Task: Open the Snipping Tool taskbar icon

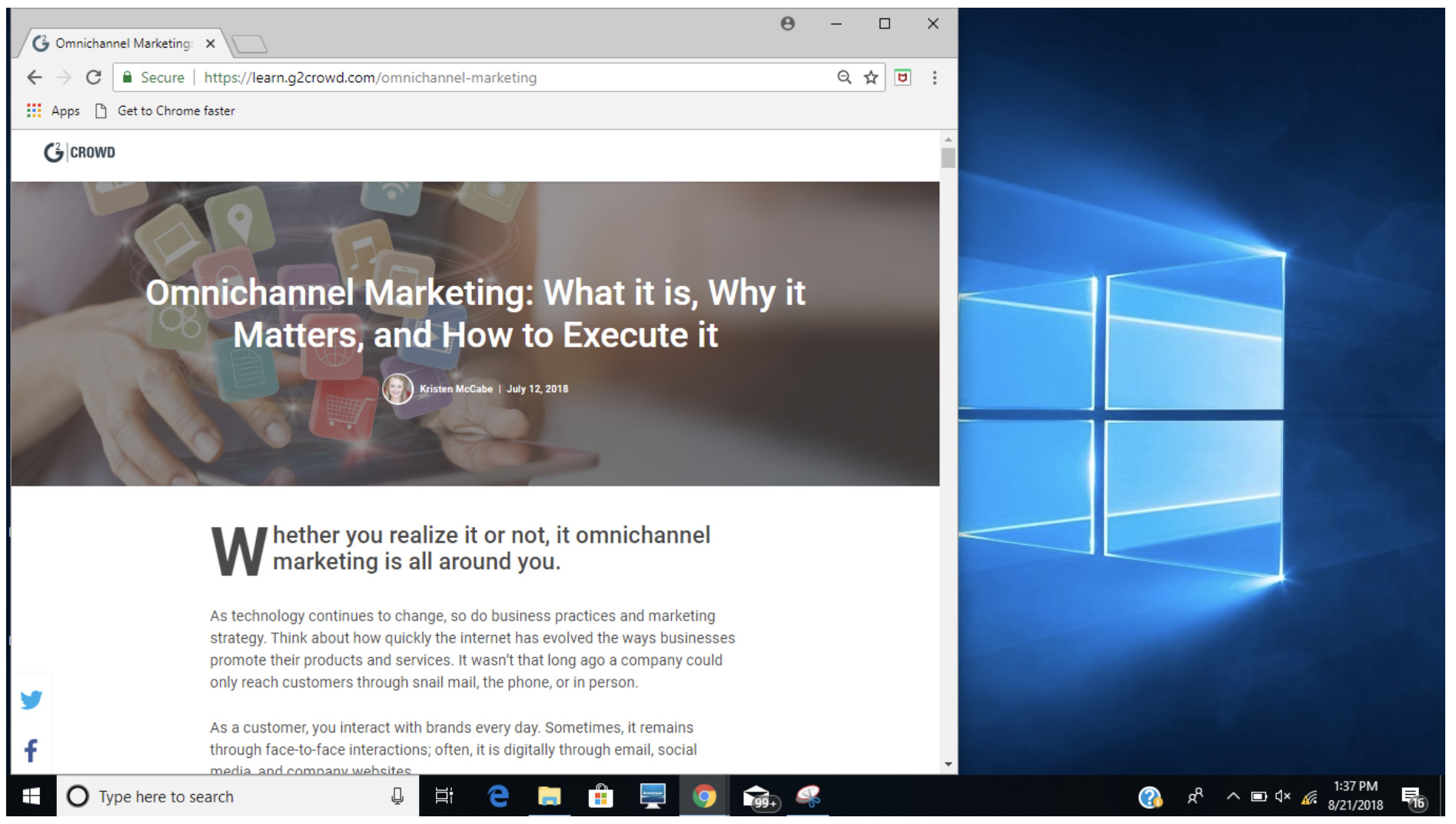Action: 808,796
